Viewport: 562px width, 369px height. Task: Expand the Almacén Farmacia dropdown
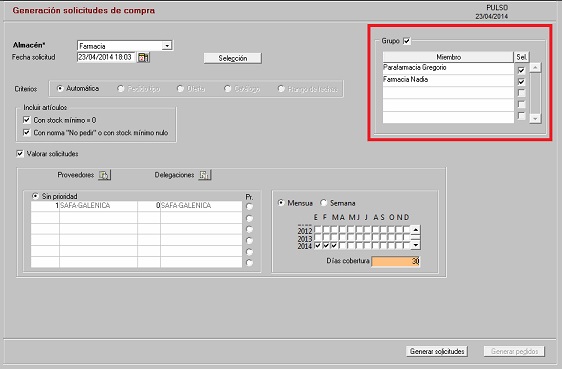coord(167,46)
